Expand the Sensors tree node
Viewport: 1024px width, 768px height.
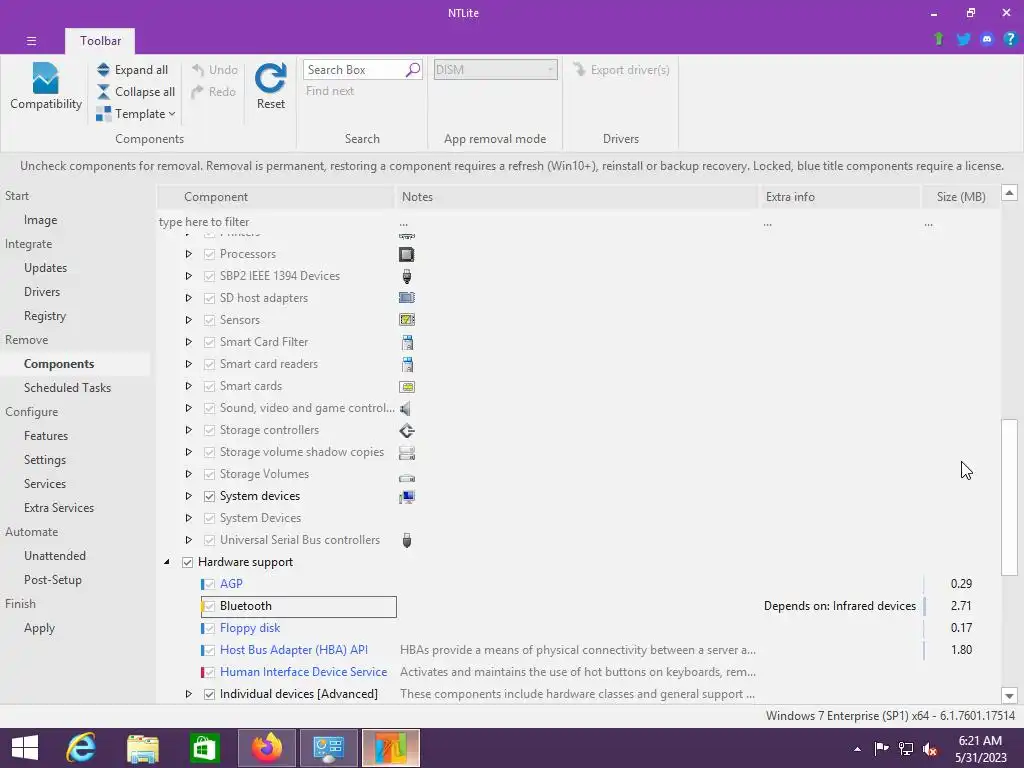188,320
